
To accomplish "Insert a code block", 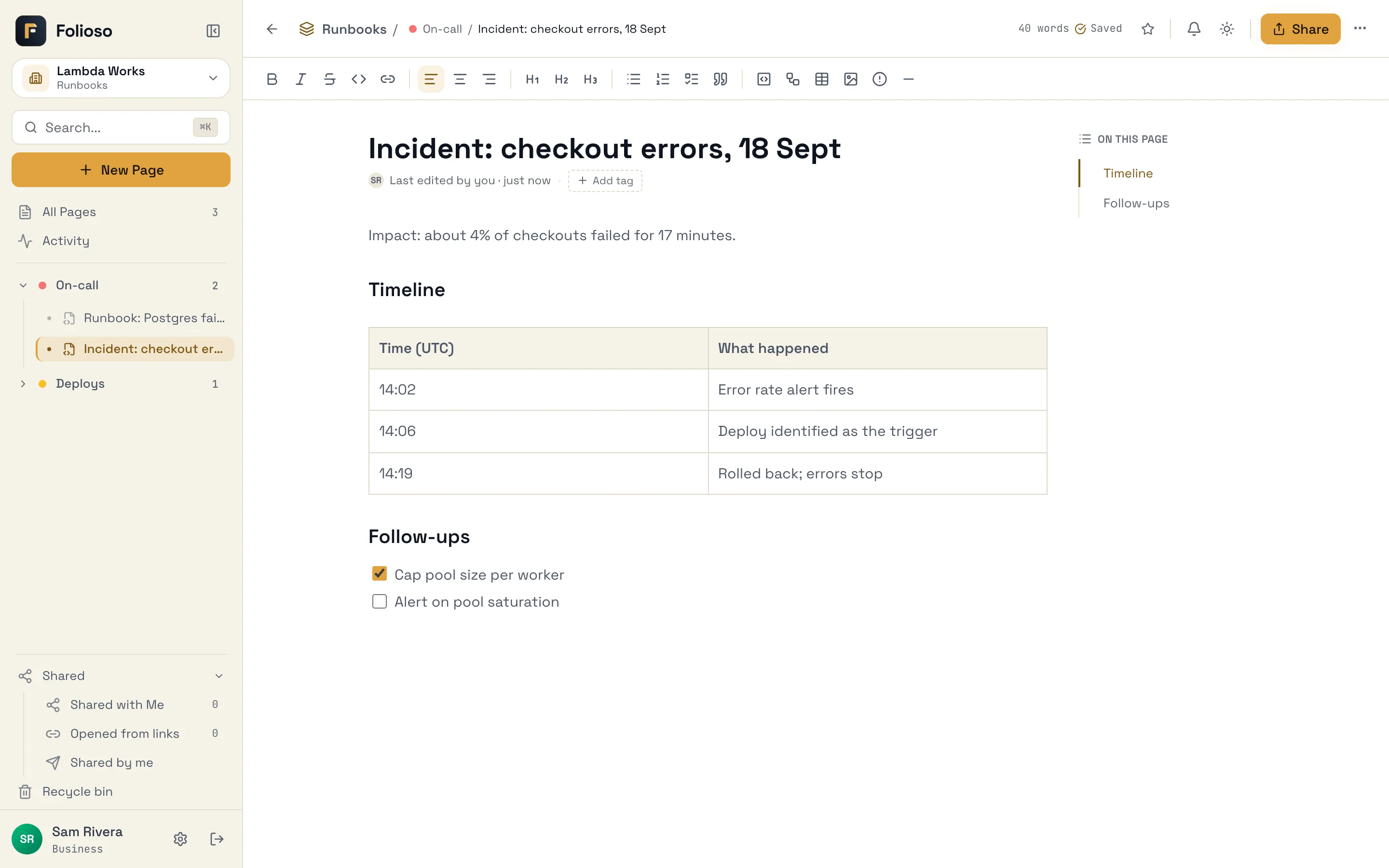I will pyautogui.click(x=763, y=79).
